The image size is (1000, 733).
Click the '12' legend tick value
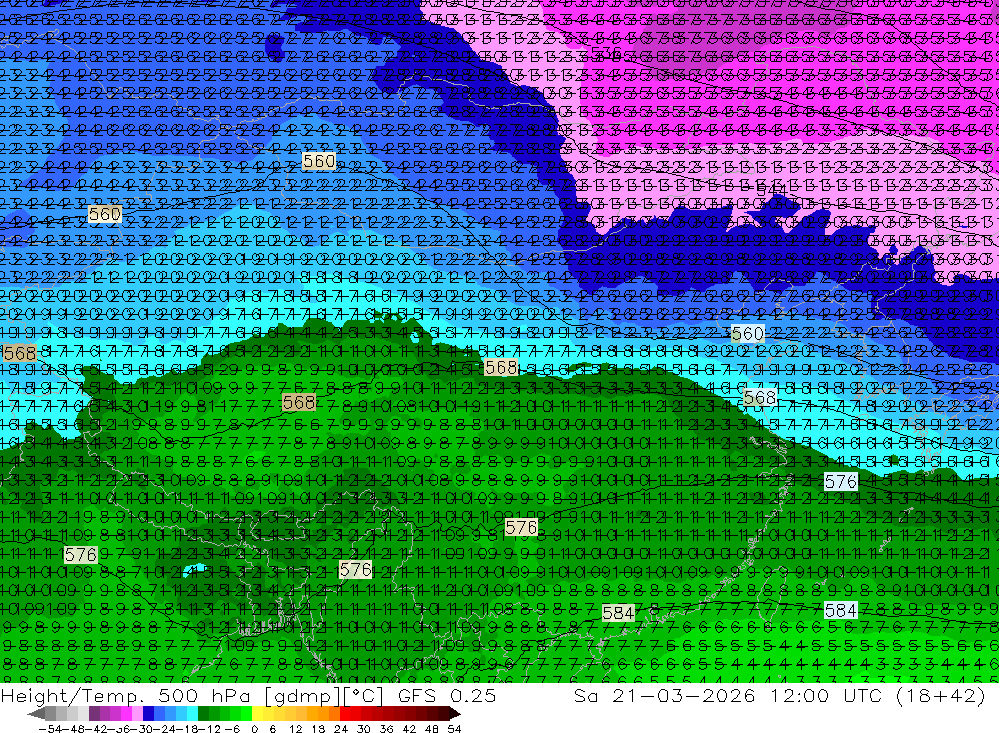pyautogui.click(x=297, y=729)
